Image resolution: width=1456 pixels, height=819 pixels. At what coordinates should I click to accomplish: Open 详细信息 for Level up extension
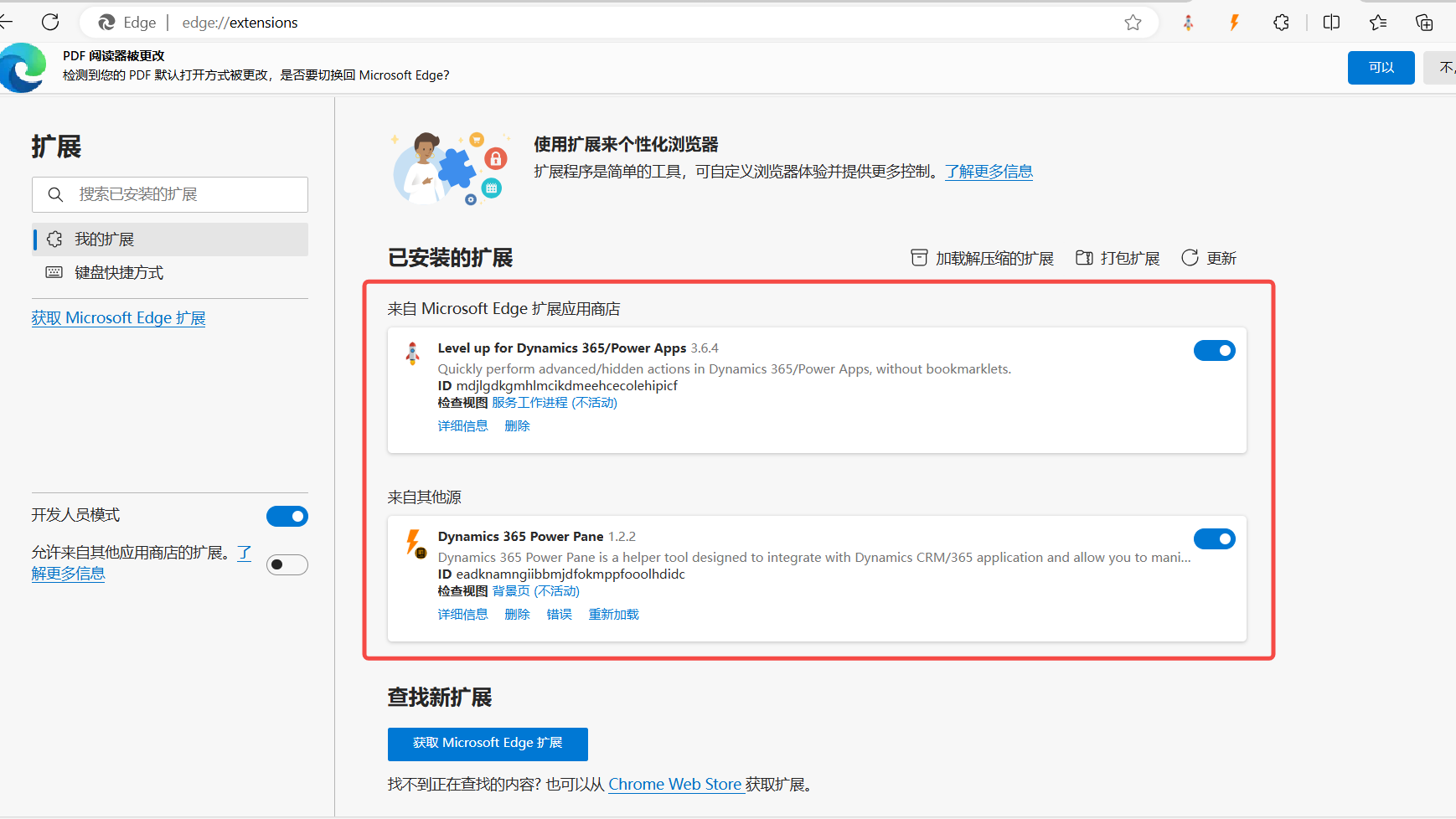point(462,426)
